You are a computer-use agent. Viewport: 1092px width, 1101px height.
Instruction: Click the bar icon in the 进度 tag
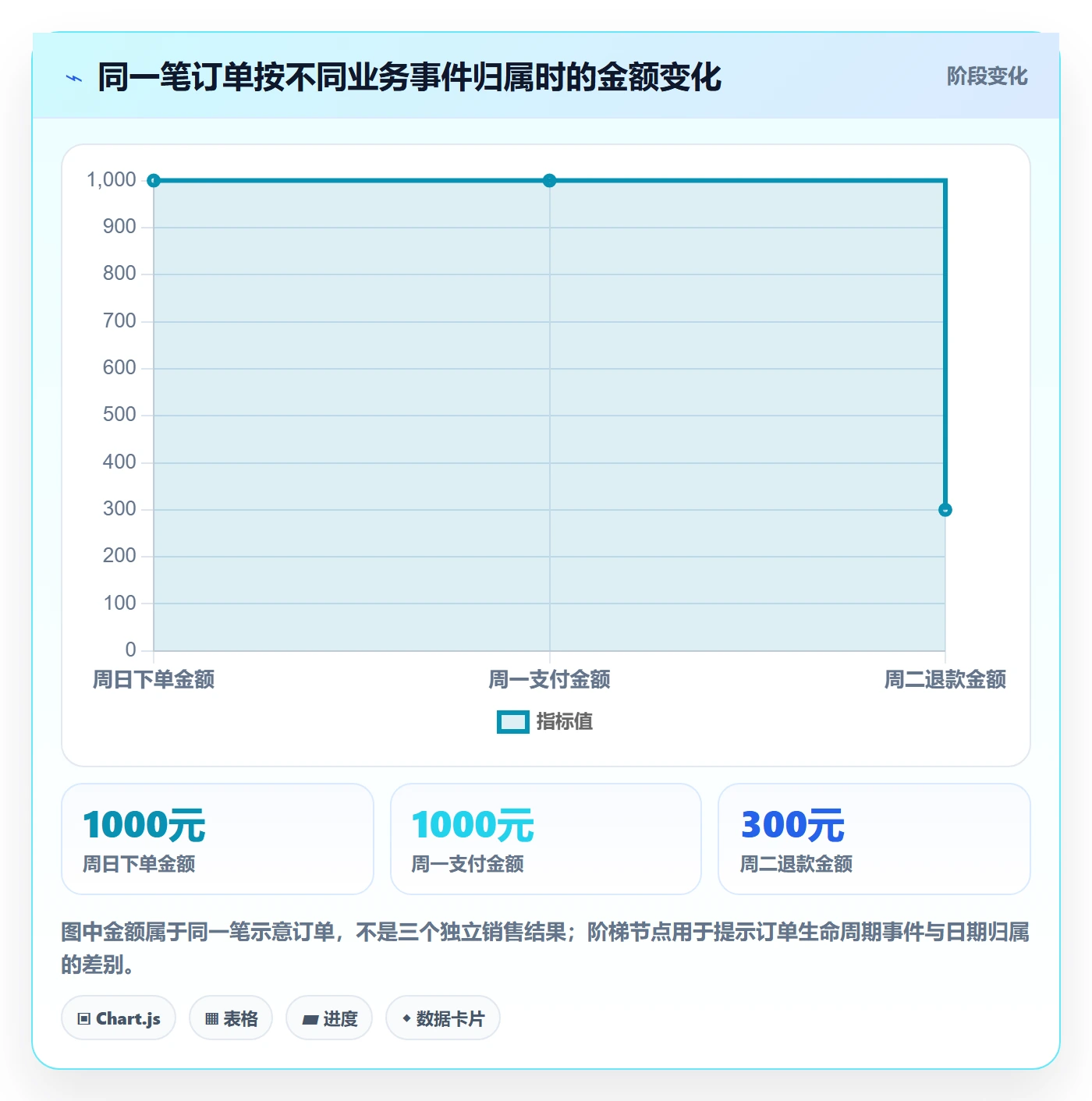pos(310,1019)
